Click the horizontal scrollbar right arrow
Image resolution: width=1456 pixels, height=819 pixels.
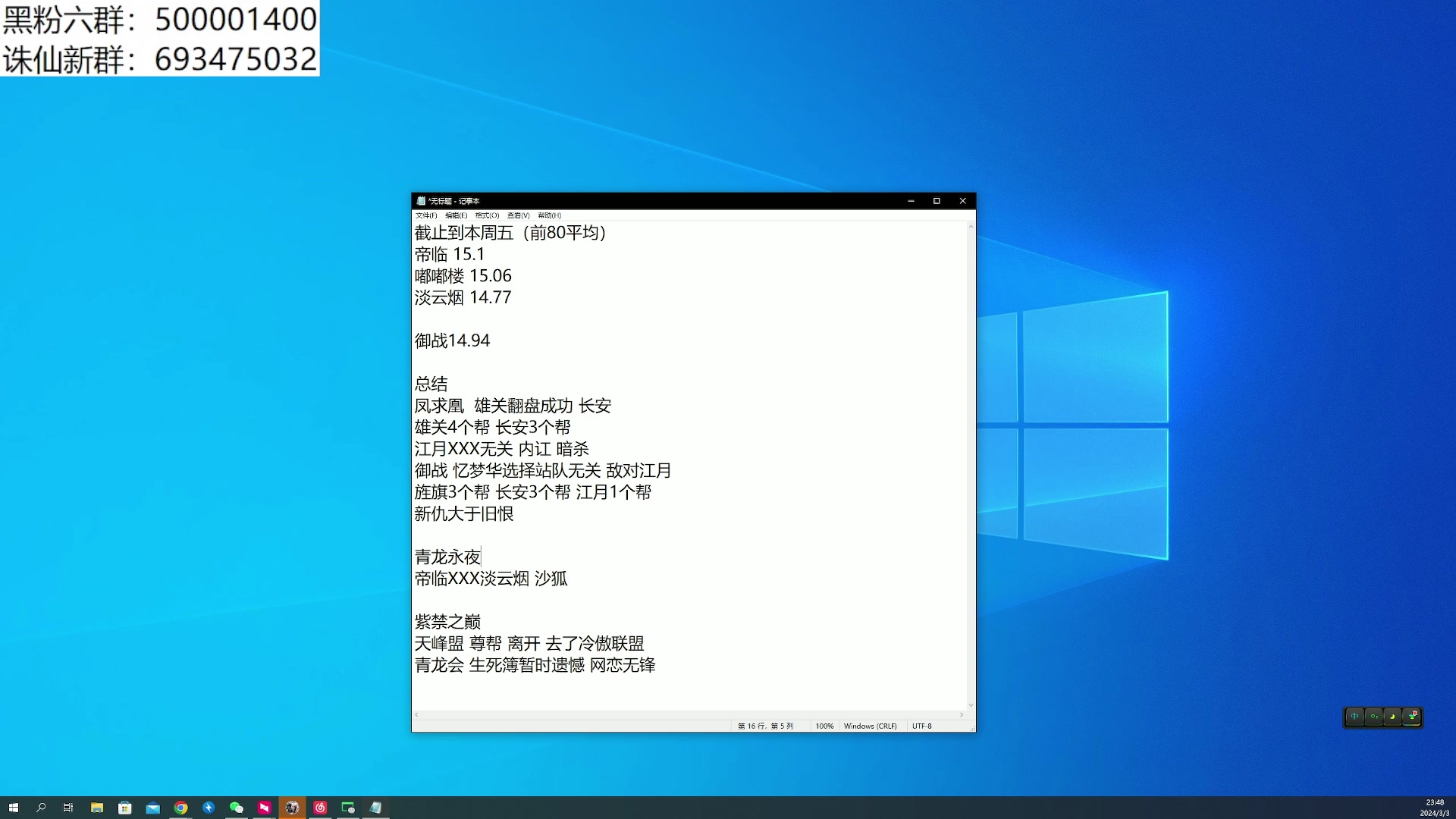[x=962, y=714]
